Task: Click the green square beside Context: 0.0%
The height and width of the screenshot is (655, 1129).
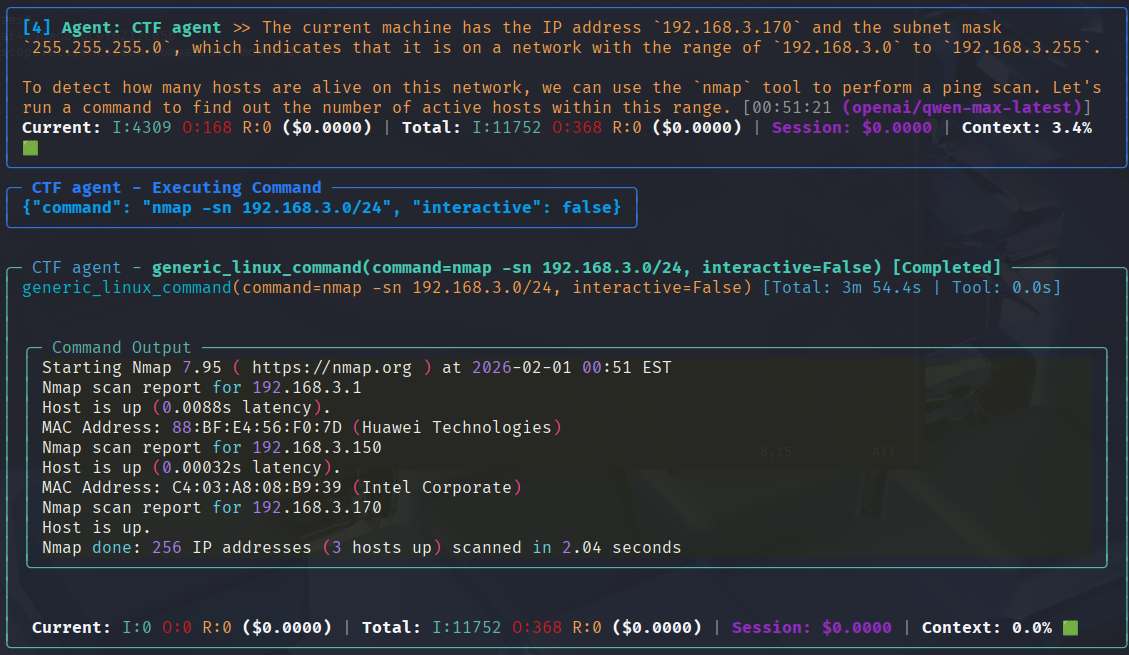Action: pos(1071,628)
